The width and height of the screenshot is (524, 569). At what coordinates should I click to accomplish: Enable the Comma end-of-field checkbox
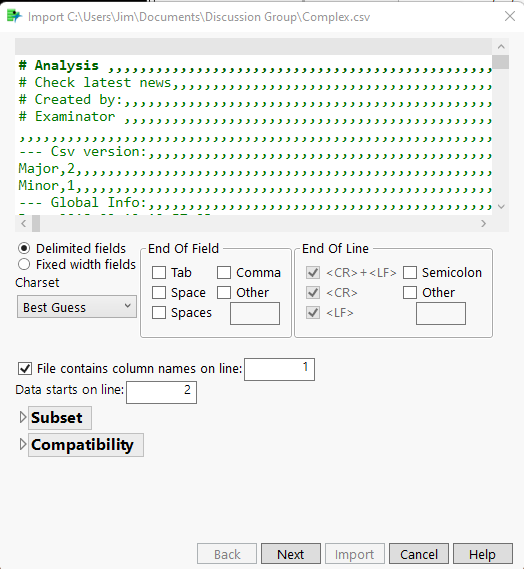tap(224, 273)
